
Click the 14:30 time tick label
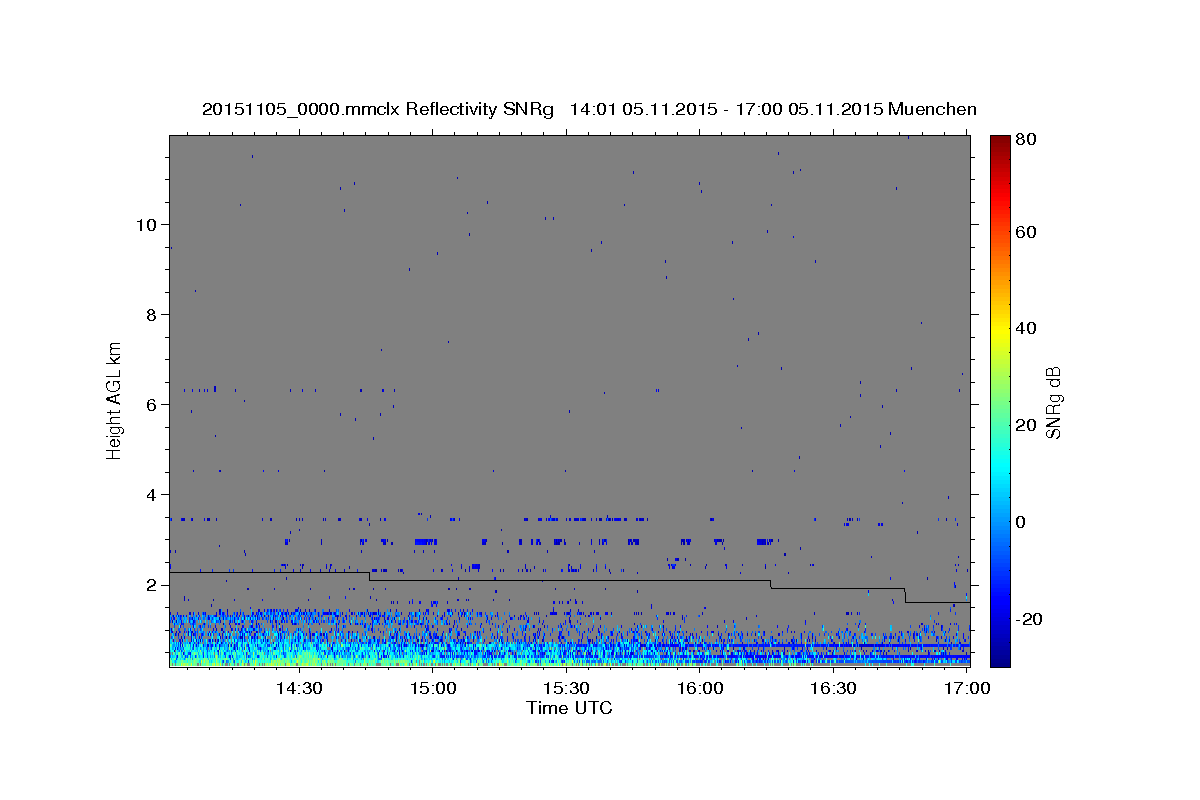click(298, 688)
